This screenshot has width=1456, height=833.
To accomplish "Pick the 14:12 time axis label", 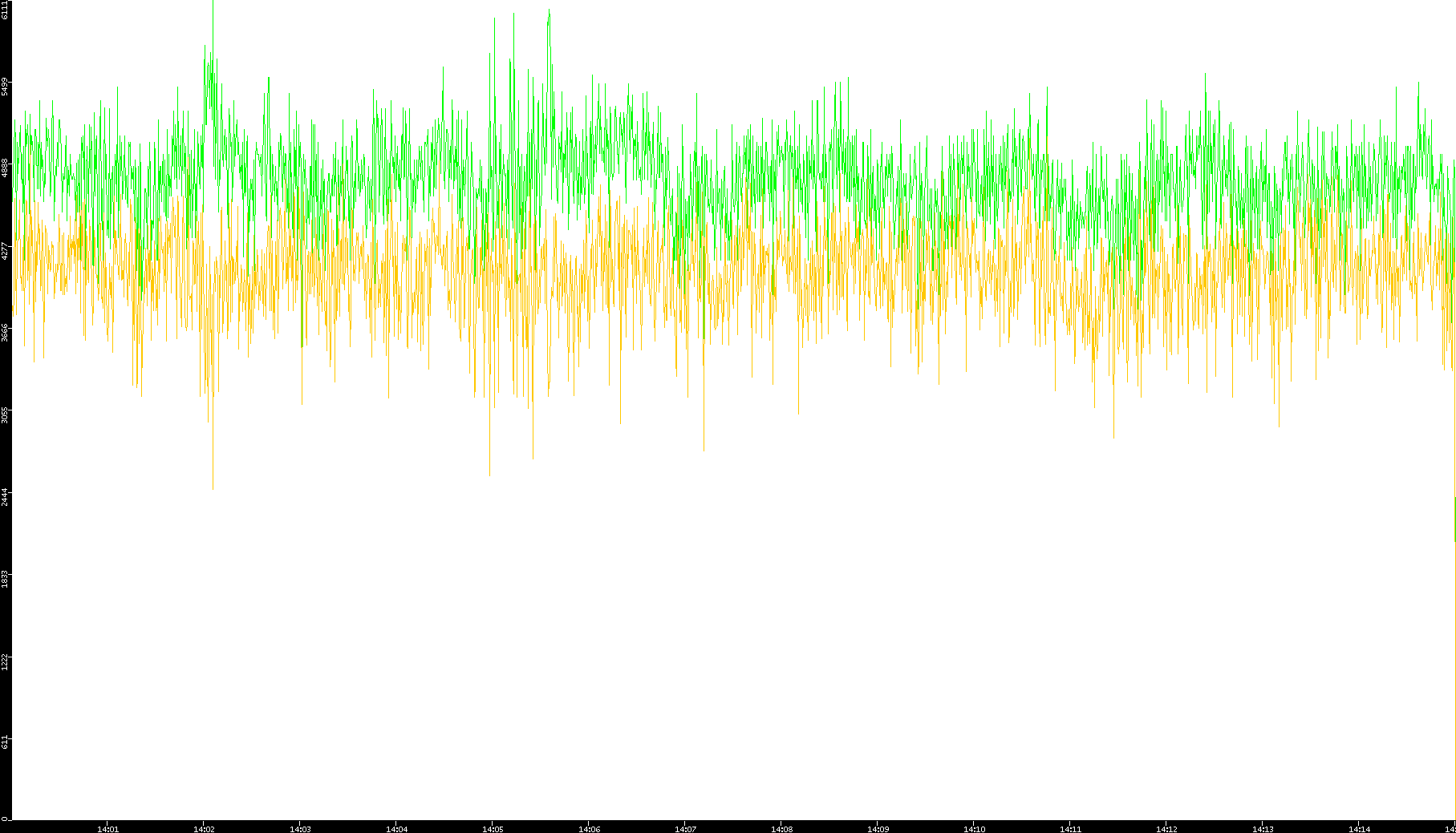I will [x=1166, y=829].
